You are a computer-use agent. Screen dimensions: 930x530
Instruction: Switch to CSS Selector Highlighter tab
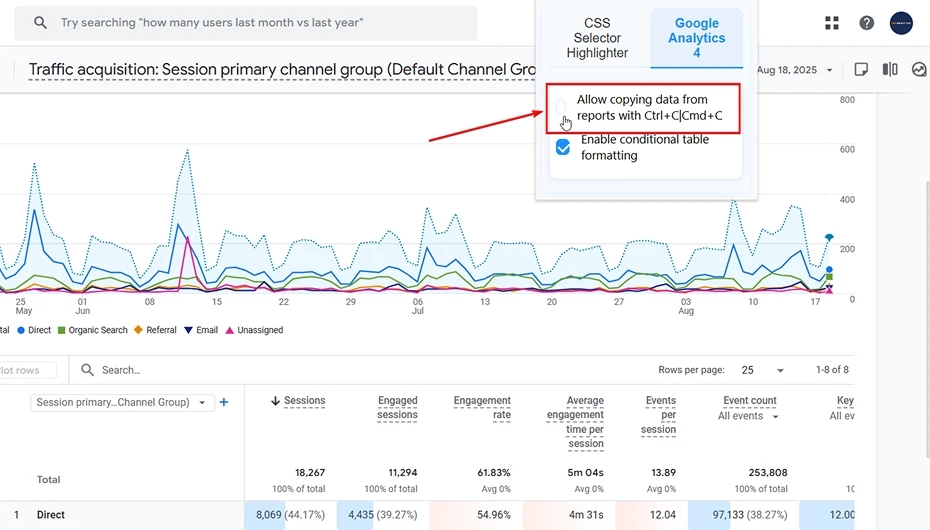tap(597, 38)
